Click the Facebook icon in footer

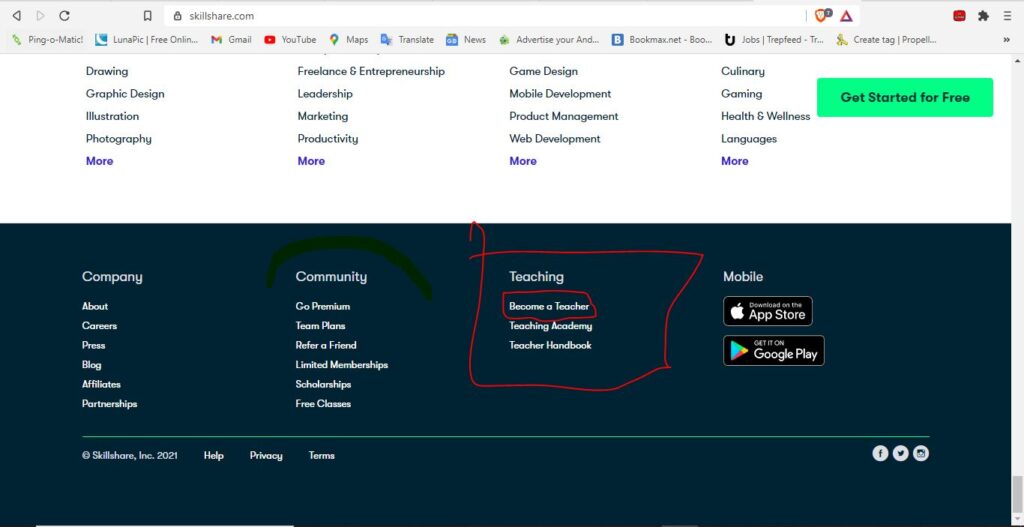pos(880,453)
